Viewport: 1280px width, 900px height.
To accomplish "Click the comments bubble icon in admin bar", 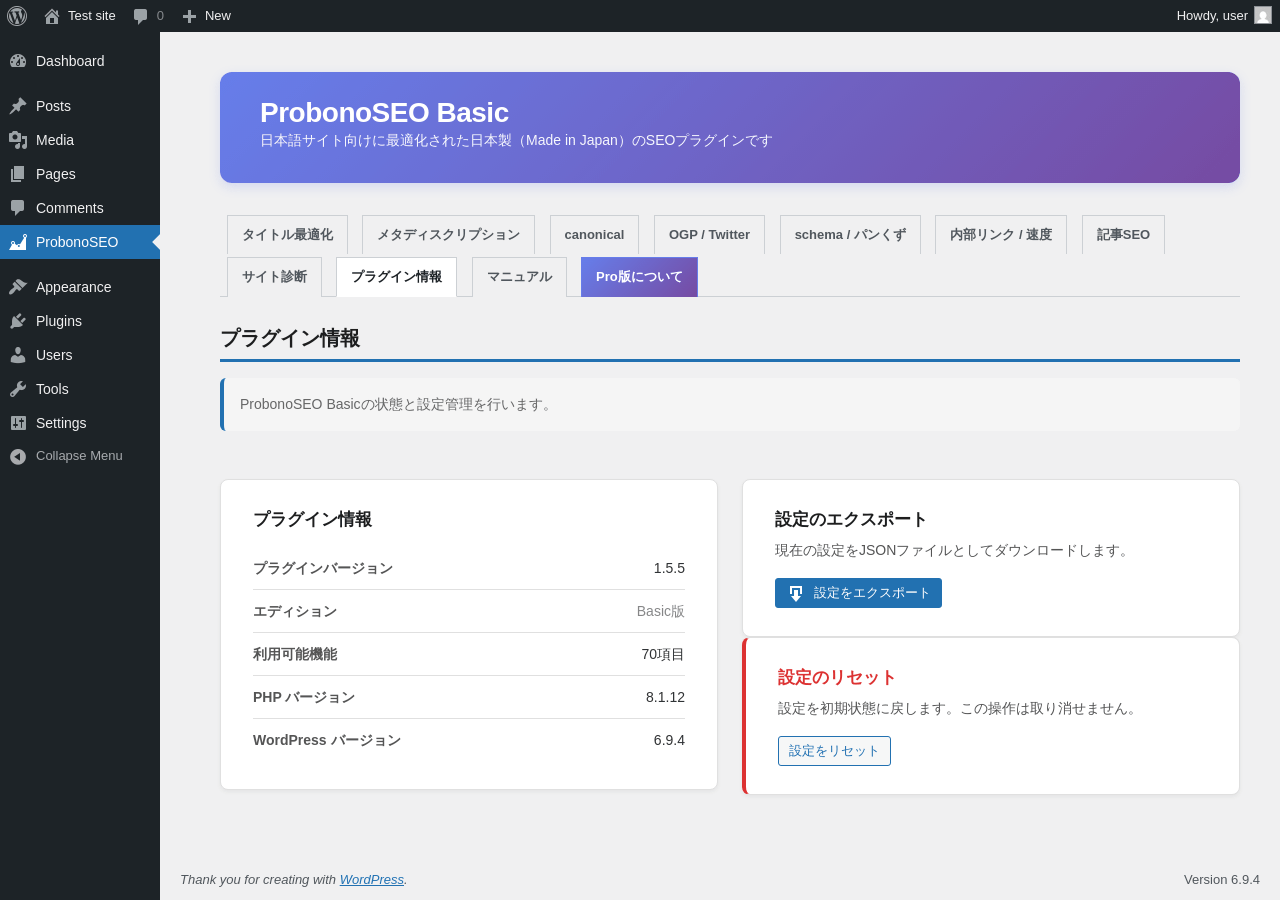I will 141,16.
